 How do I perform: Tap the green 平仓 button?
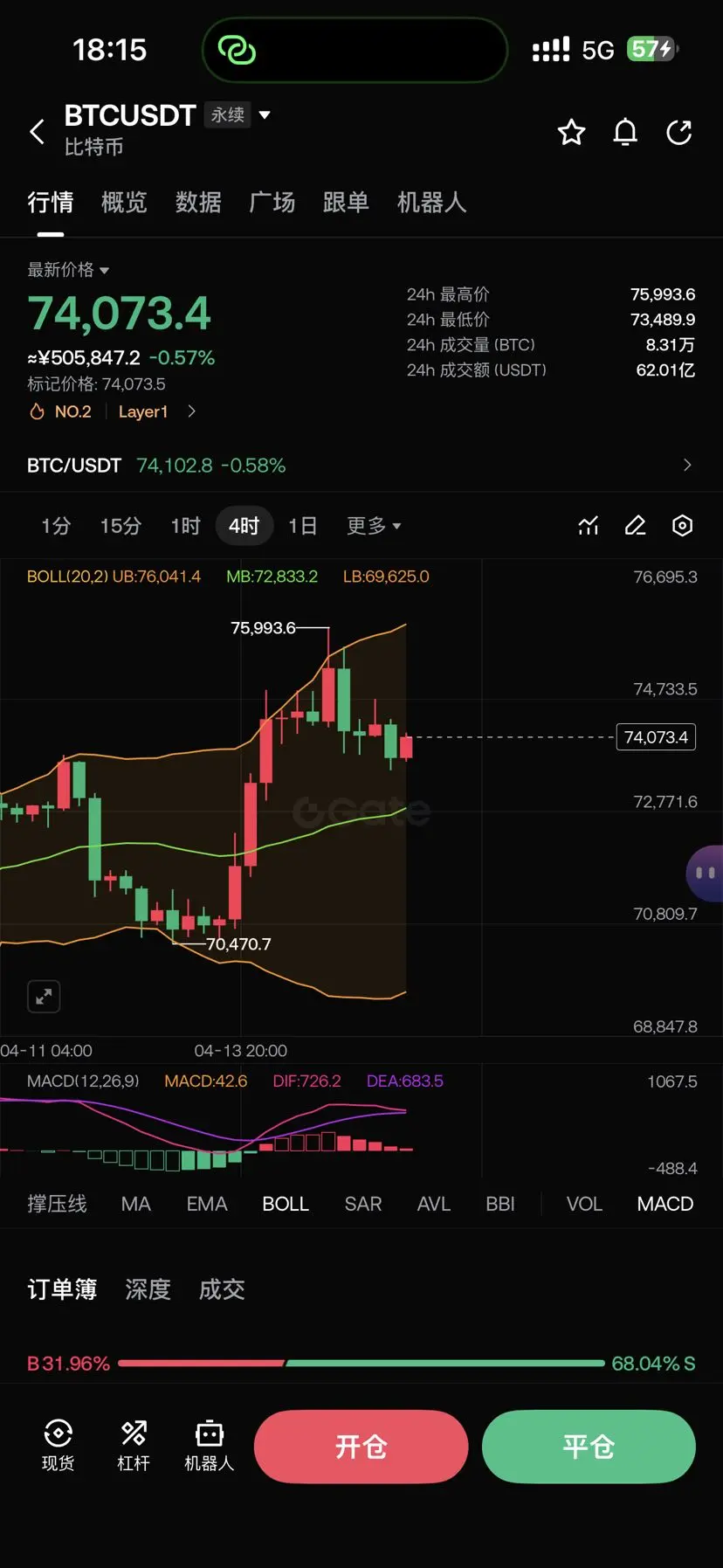[589, 1447]
